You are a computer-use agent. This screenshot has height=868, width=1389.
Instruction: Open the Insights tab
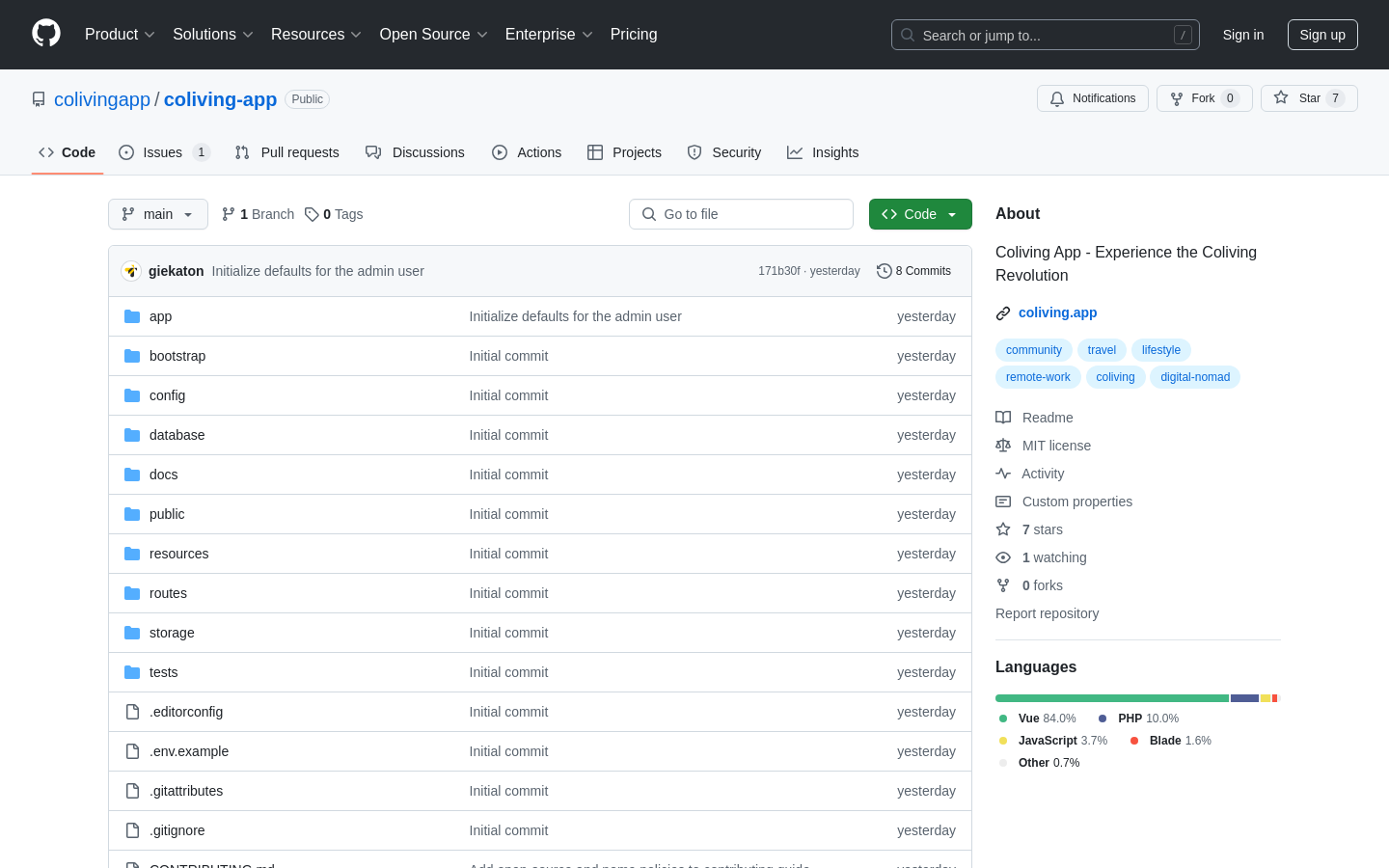[x=823, y=152]
